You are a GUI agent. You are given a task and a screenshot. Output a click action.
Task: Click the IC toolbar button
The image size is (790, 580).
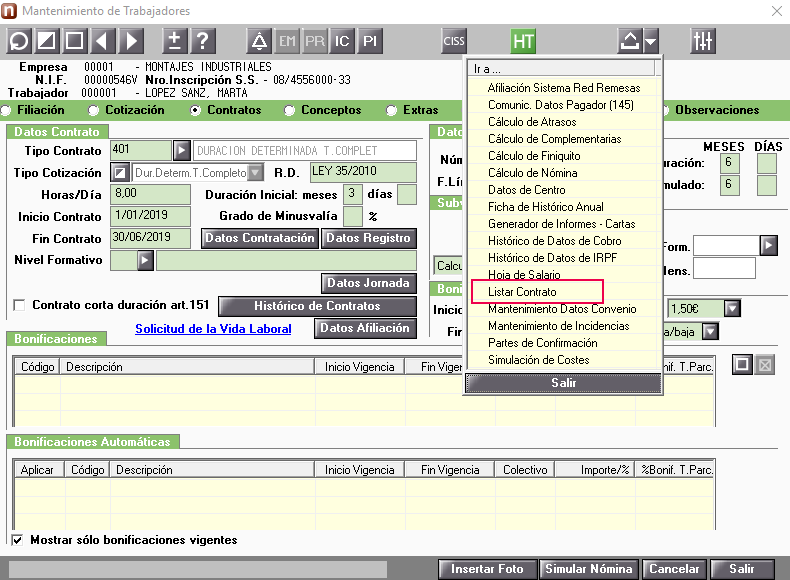pos(342,41)
